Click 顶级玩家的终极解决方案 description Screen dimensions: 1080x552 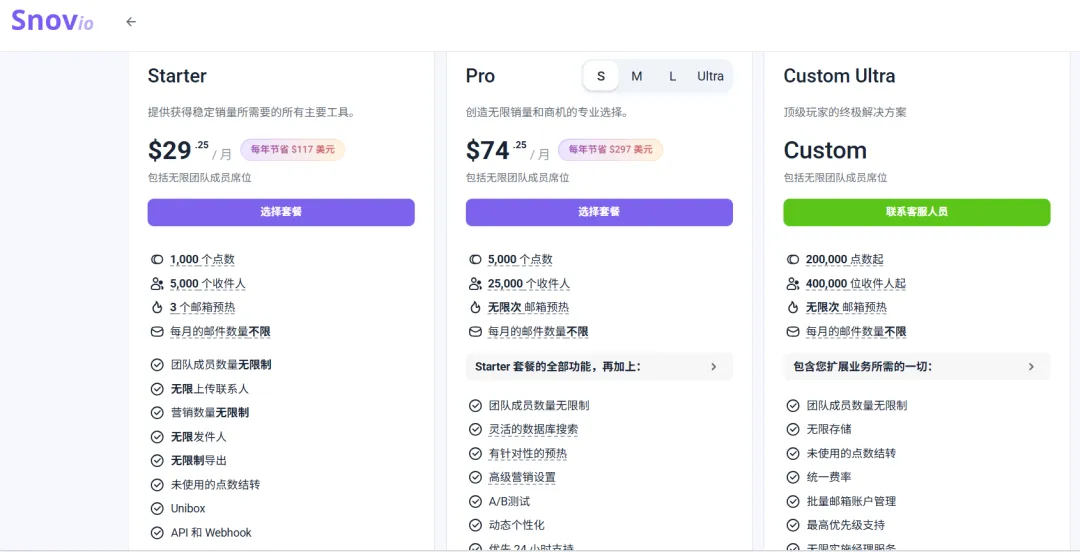844,112
